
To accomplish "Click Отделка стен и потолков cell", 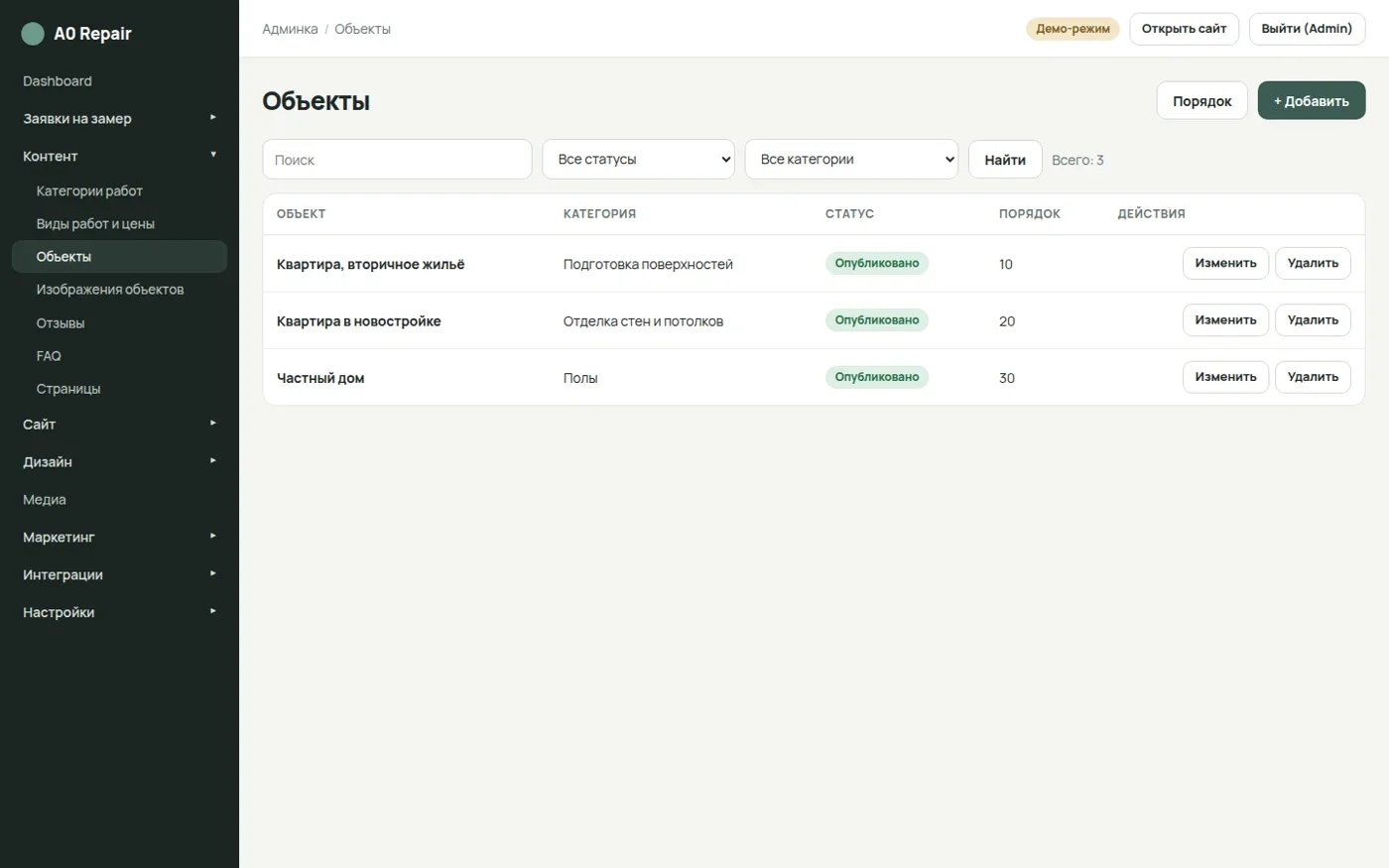I will point(643,321).
